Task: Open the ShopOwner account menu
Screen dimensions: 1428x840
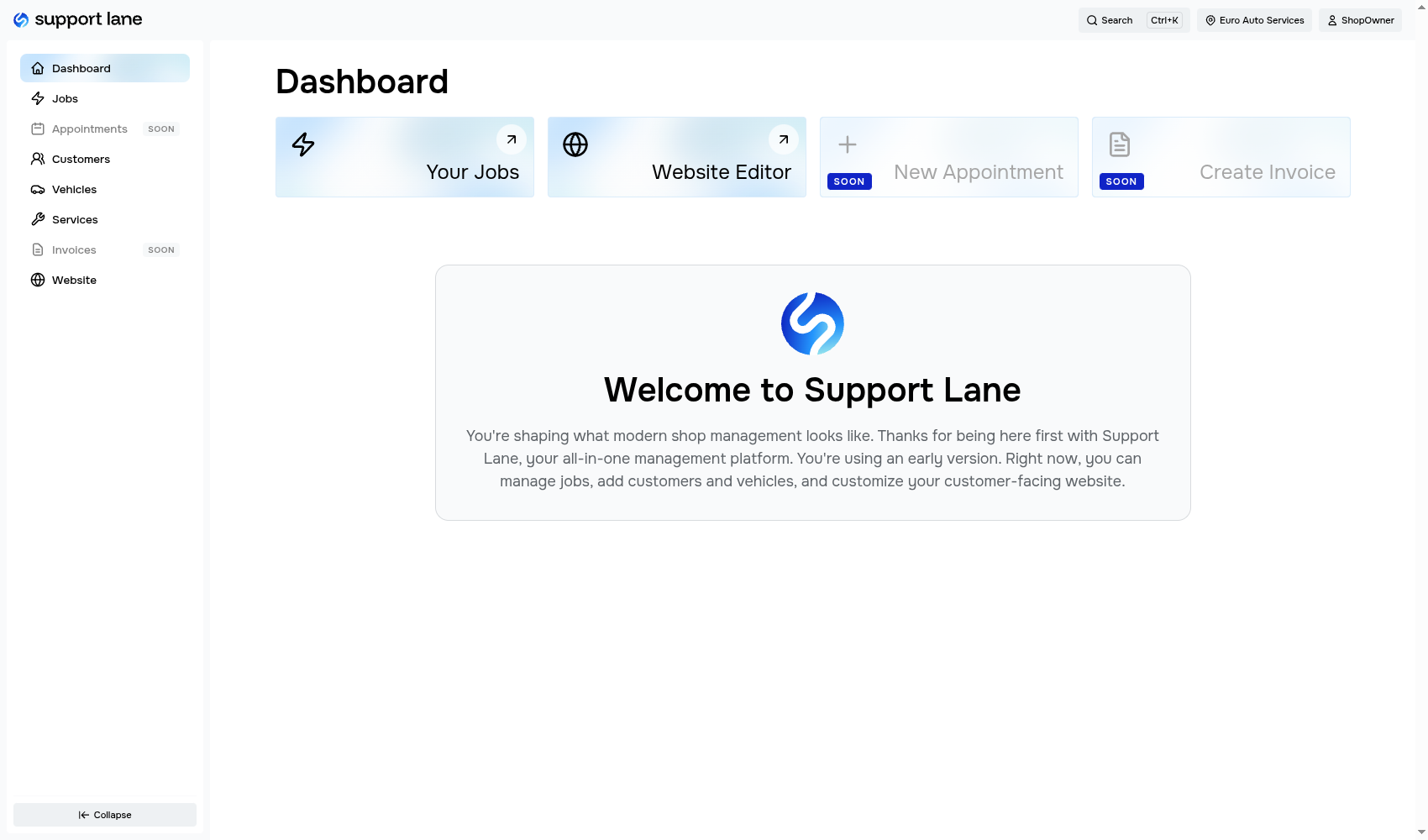Action: point(1359,20)
